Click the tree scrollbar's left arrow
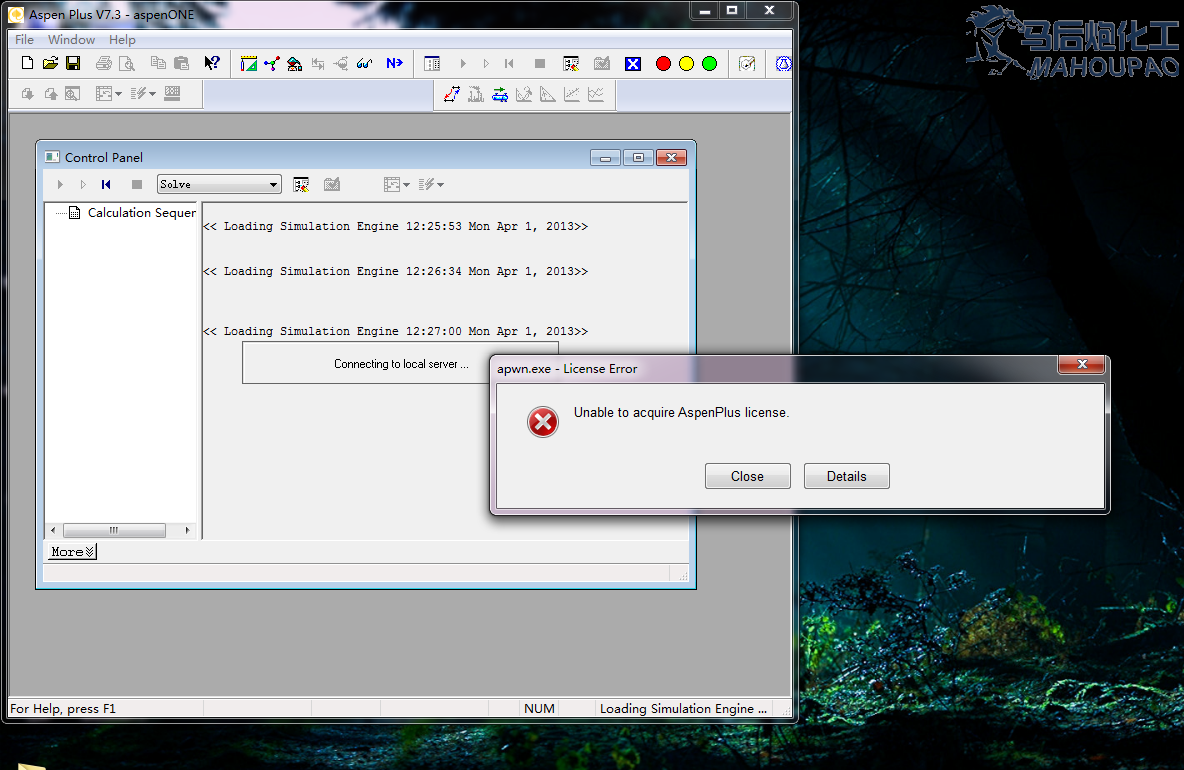This screenshot has width=1184, height=770. [53, 530]
